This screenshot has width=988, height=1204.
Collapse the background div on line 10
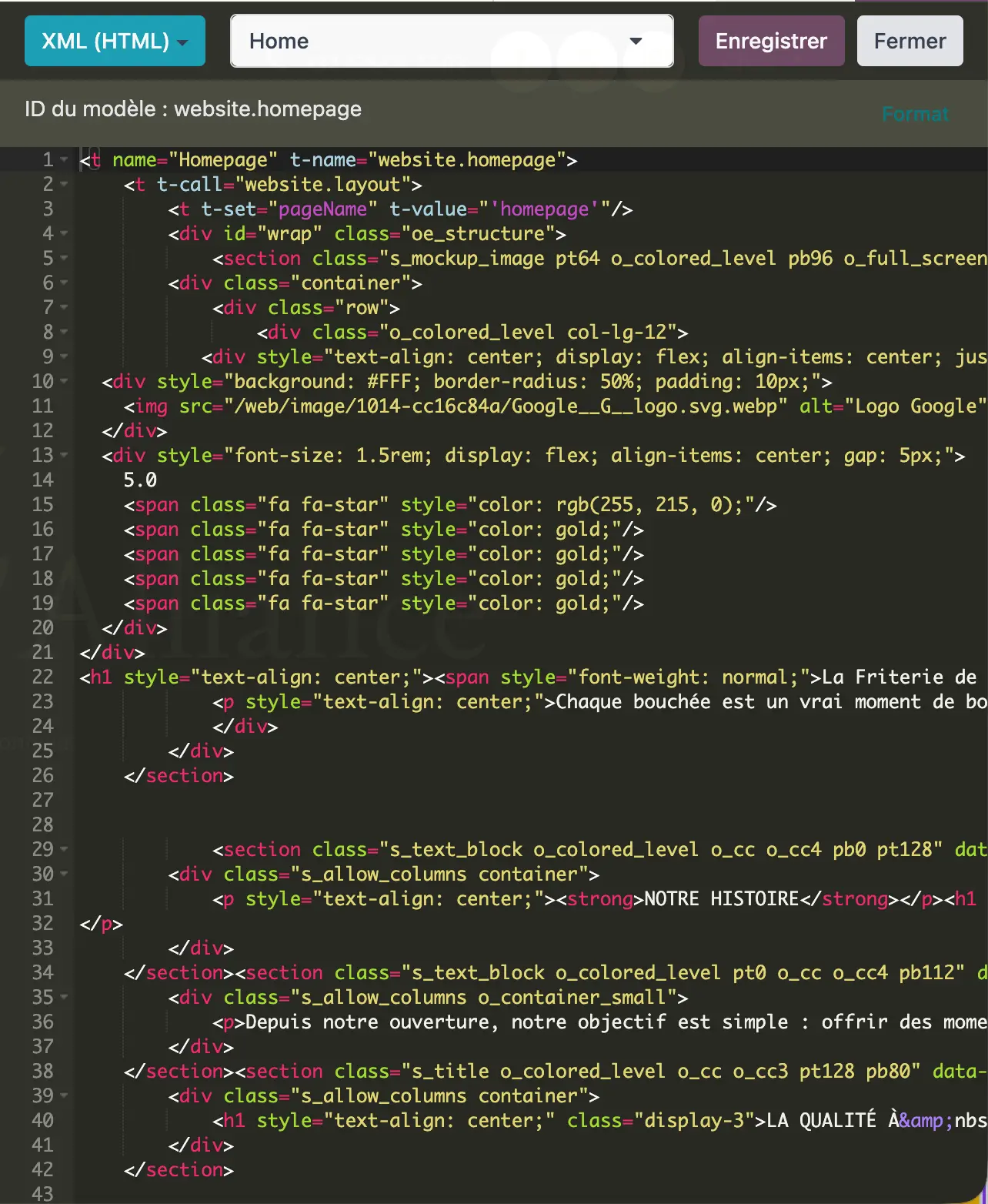pos(64,382)
